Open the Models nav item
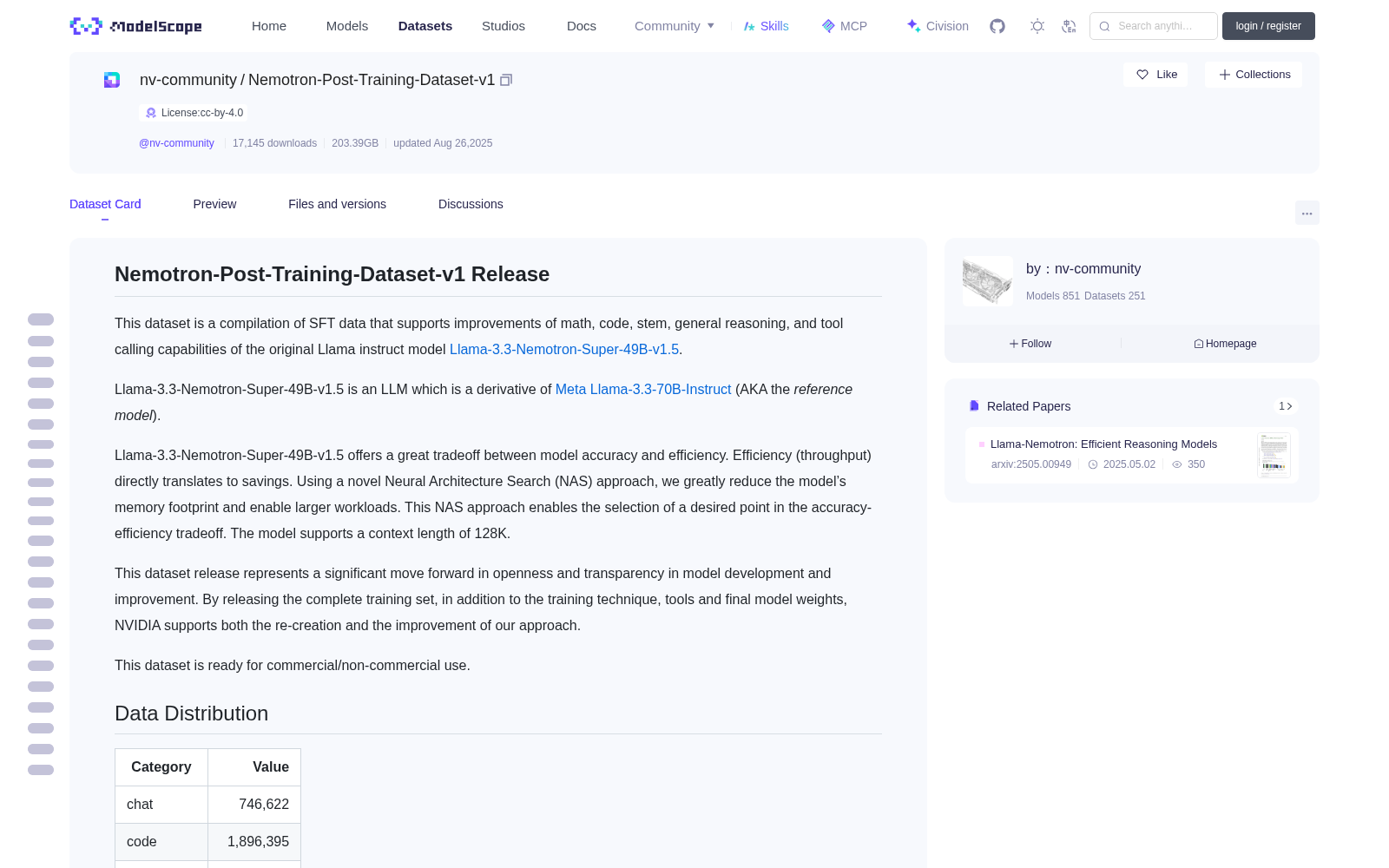This screenshot has width=1389, height=868. tap(347, 26)
